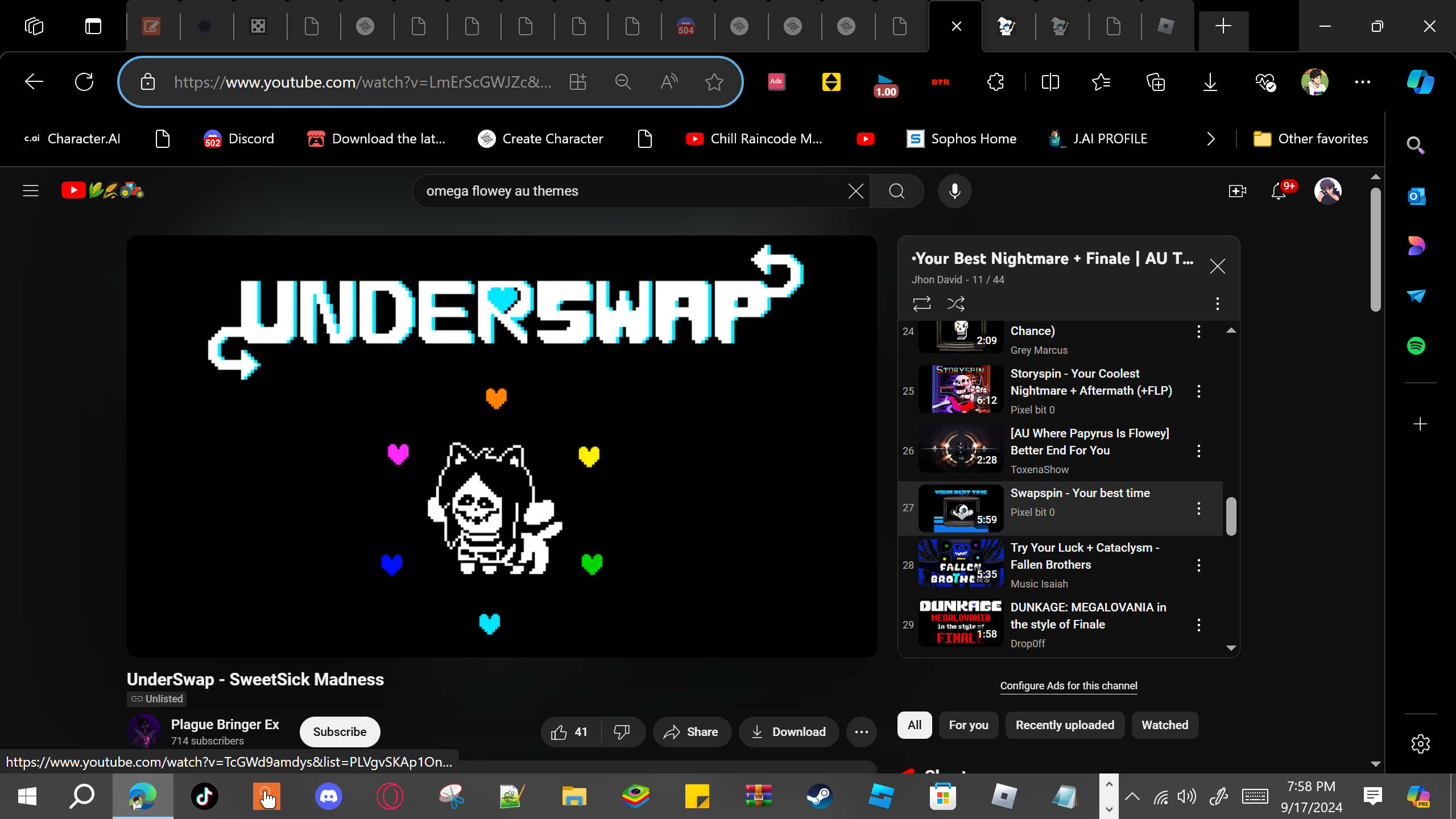Toggle playlist loop button

pyautogui.click(x=921, y=304)
